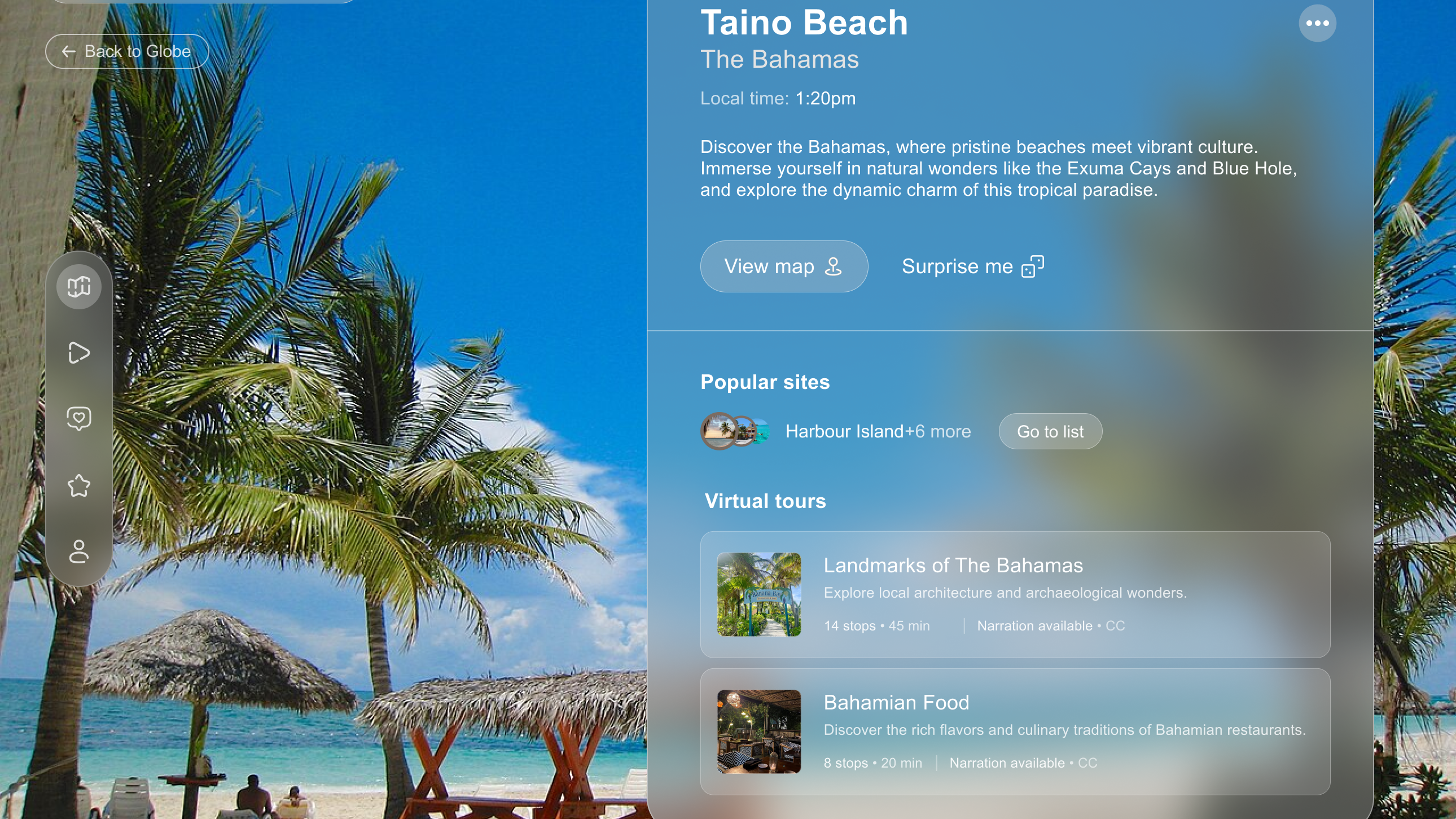Expand the +6 more popular sites

pos(938,431)
